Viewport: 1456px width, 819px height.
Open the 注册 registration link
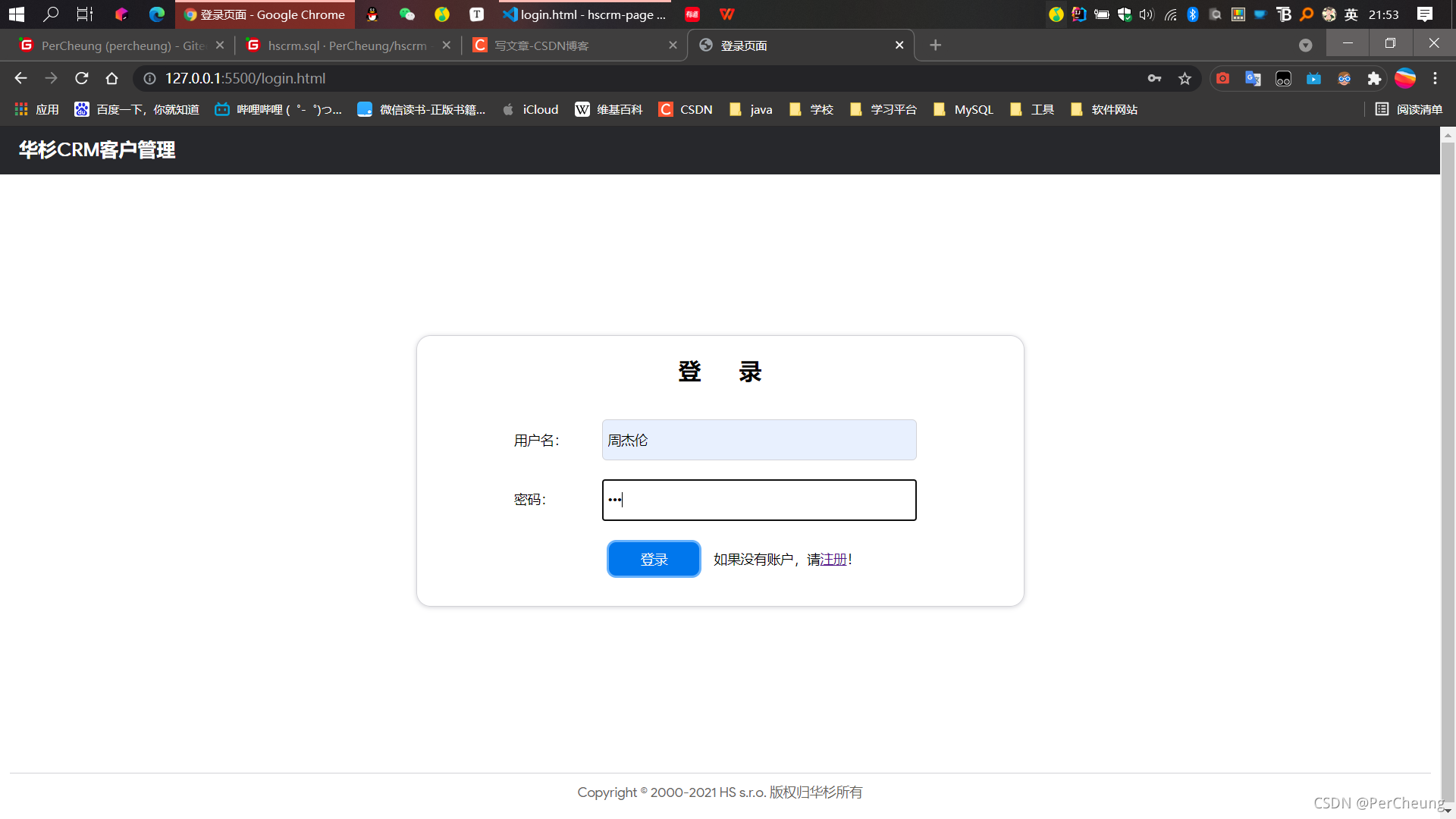[833, 559]
